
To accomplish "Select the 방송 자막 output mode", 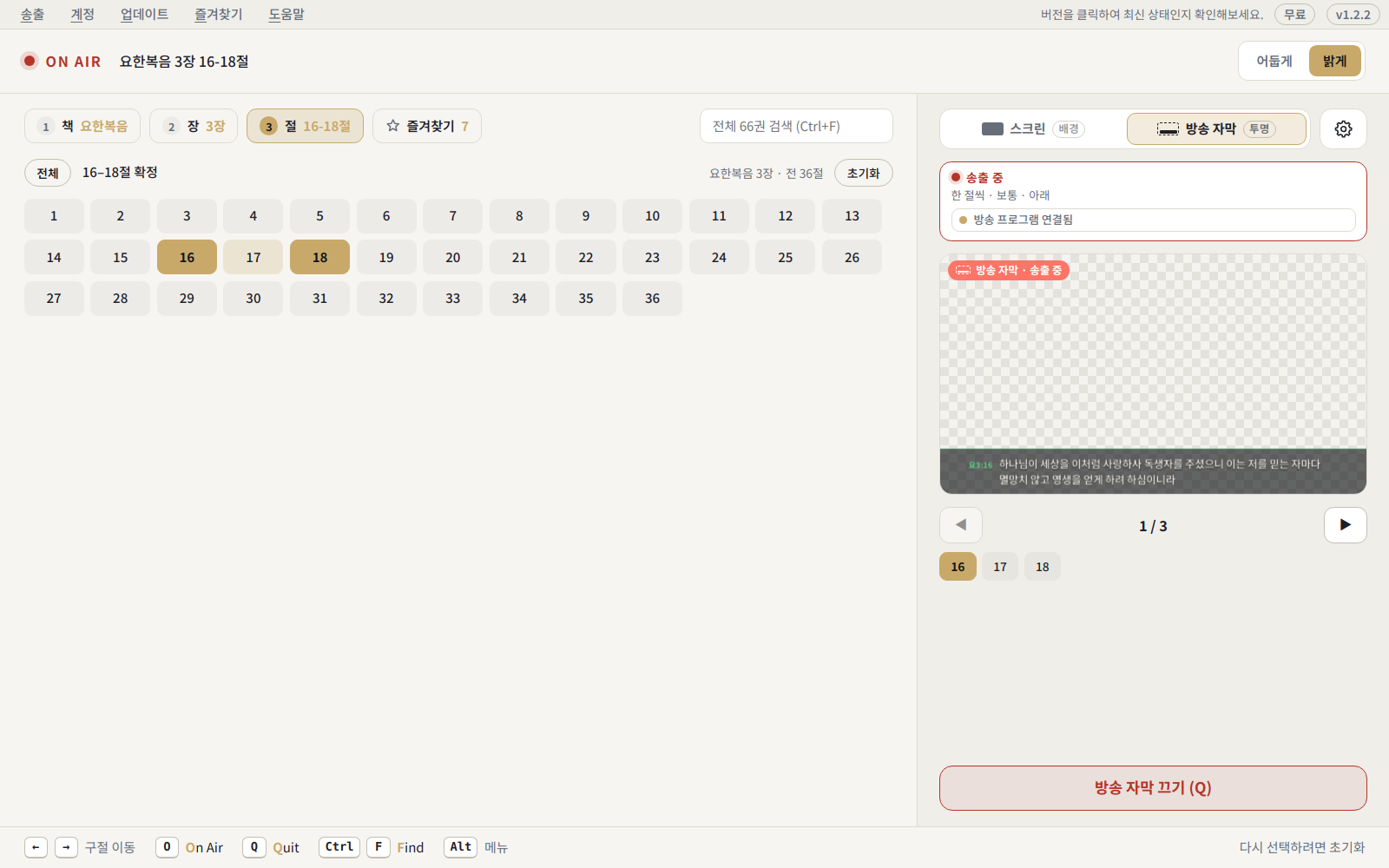I will pyautogui.click(x=1216, y=128).
